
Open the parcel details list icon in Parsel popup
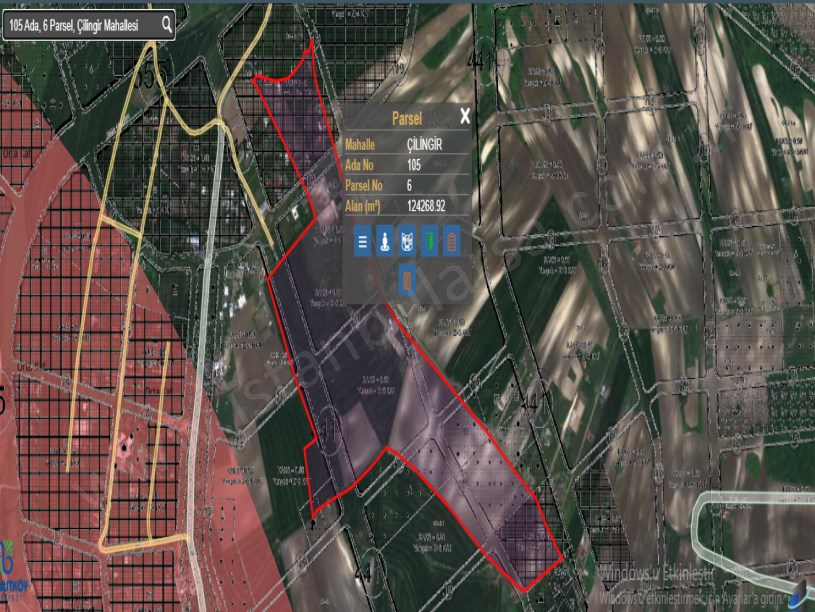pos(362,240)
